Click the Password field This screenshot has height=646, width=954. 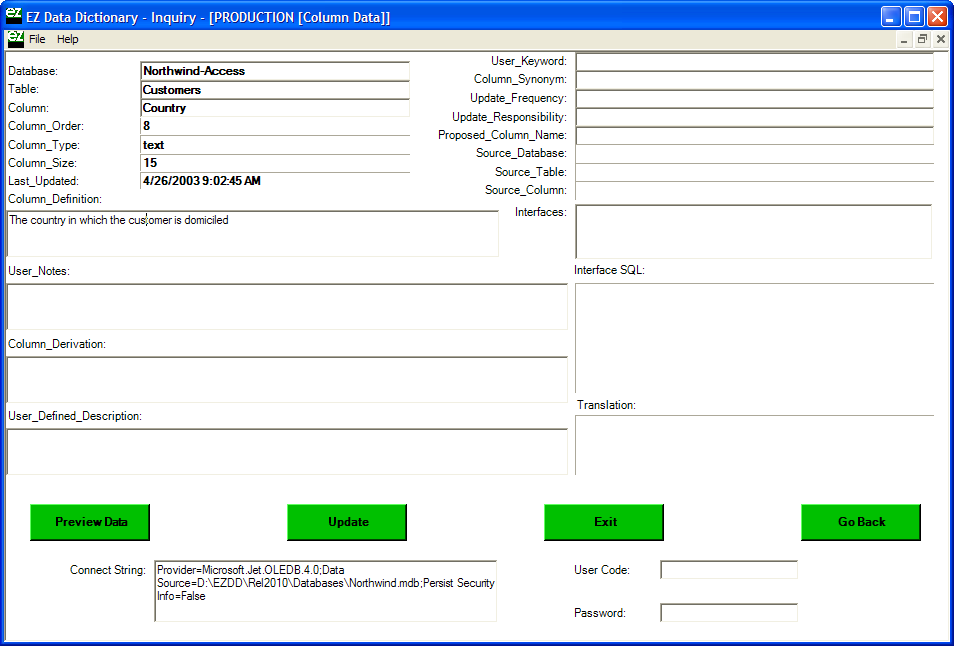[x=729, y=613]
